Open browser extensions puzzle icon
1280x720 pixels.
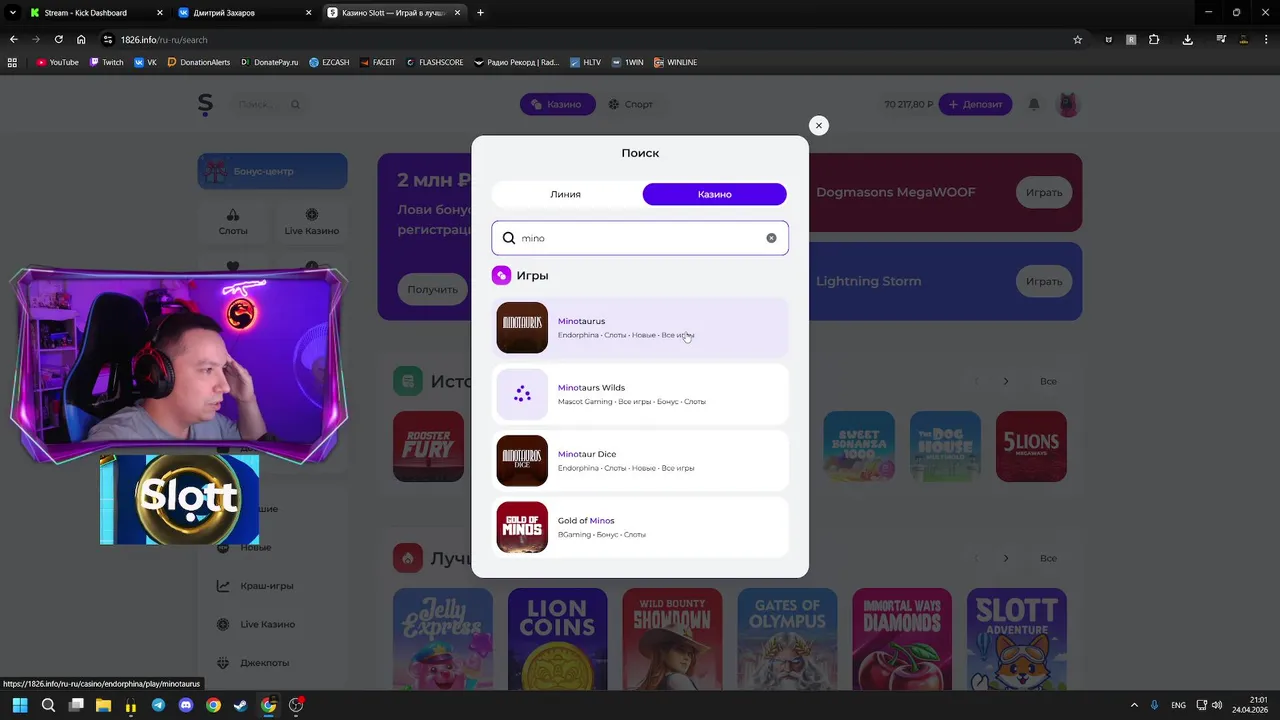[1154, 40]
